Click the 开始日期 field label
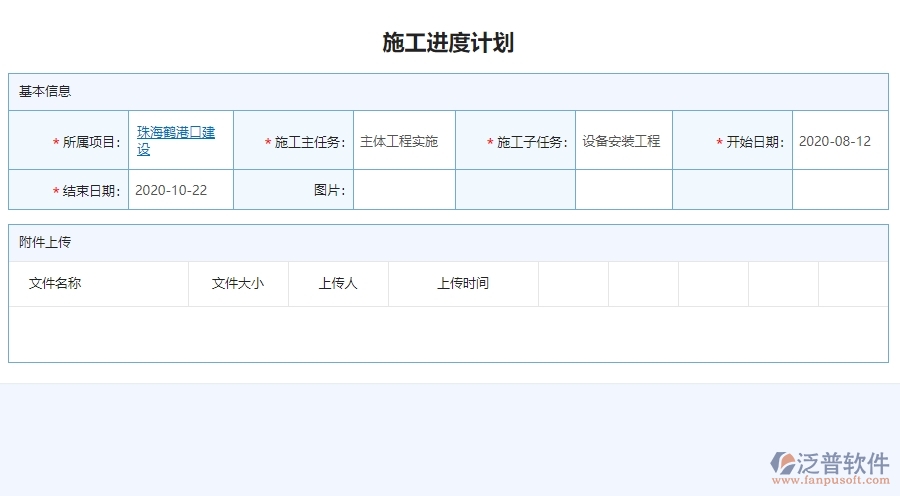900x496 pixels. (755, 142)
